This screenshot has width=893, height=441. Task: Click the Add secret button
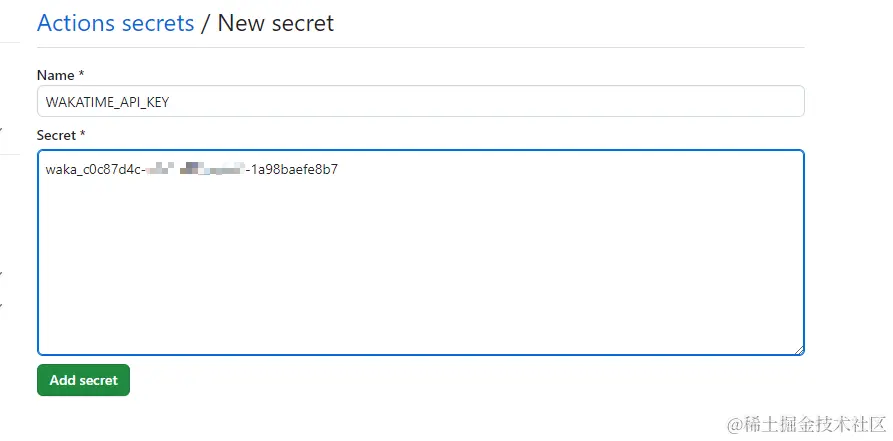point(83,380)
